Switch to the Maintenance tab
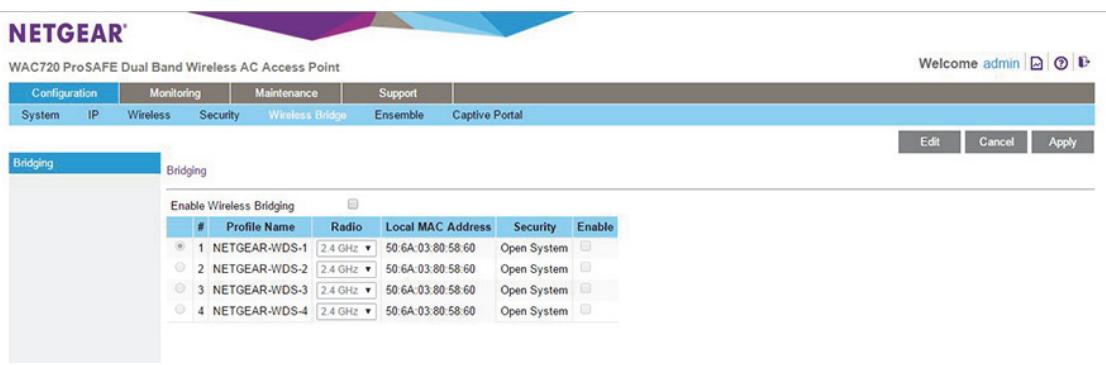 (x=286, y=93)
